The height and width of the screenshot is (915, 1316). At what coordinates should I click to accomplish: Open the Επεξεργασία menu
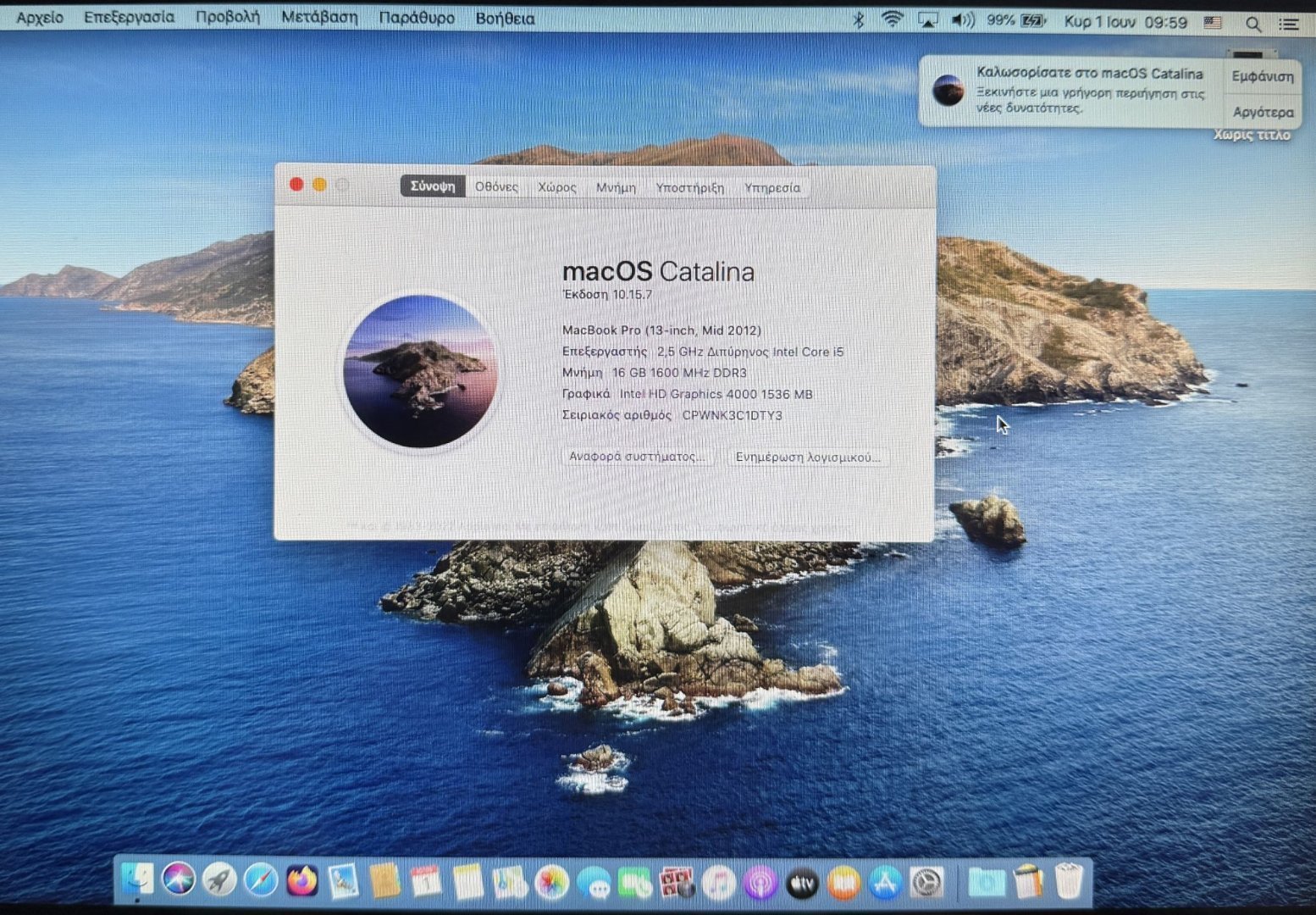pyautogui.click(x=129, y=17)
